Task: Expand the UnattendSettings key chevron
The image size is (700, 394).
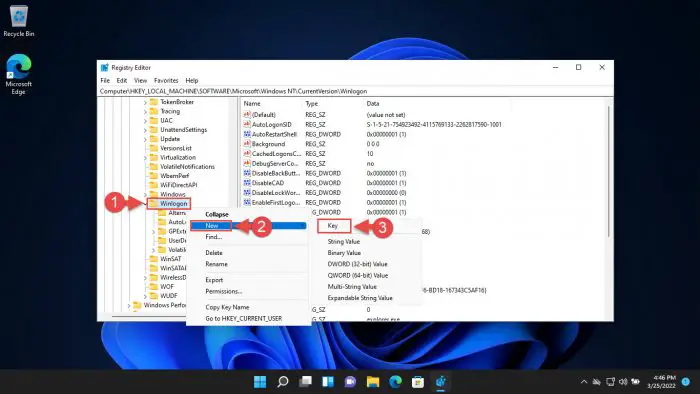Action: point(145,130)
